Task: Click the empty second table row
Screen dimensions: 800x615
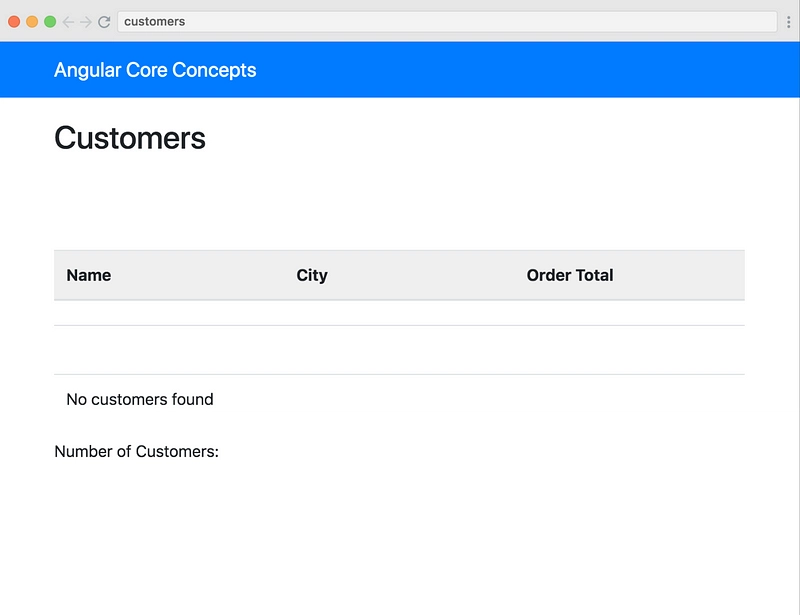Action: [399, 350]
